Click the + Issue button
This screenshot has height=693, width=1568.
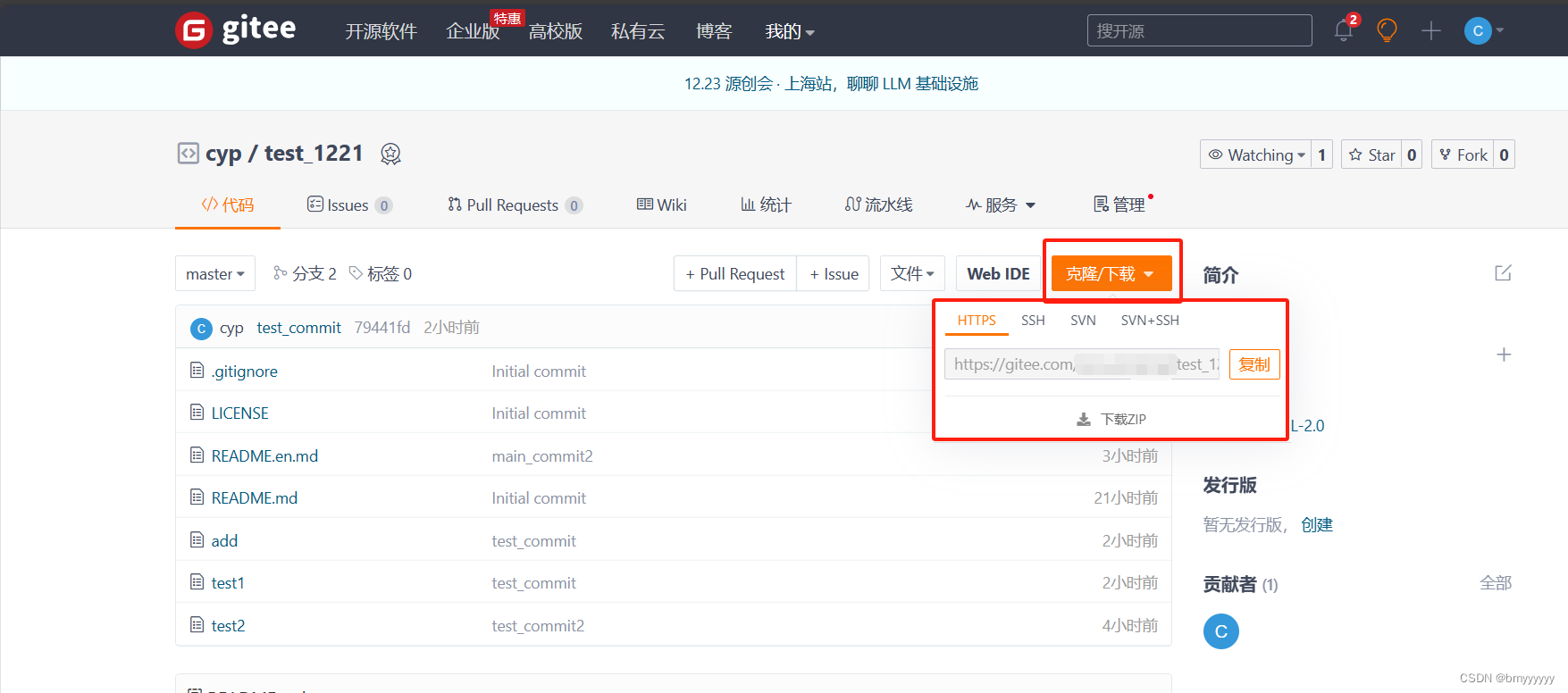(x=834, y=273)
